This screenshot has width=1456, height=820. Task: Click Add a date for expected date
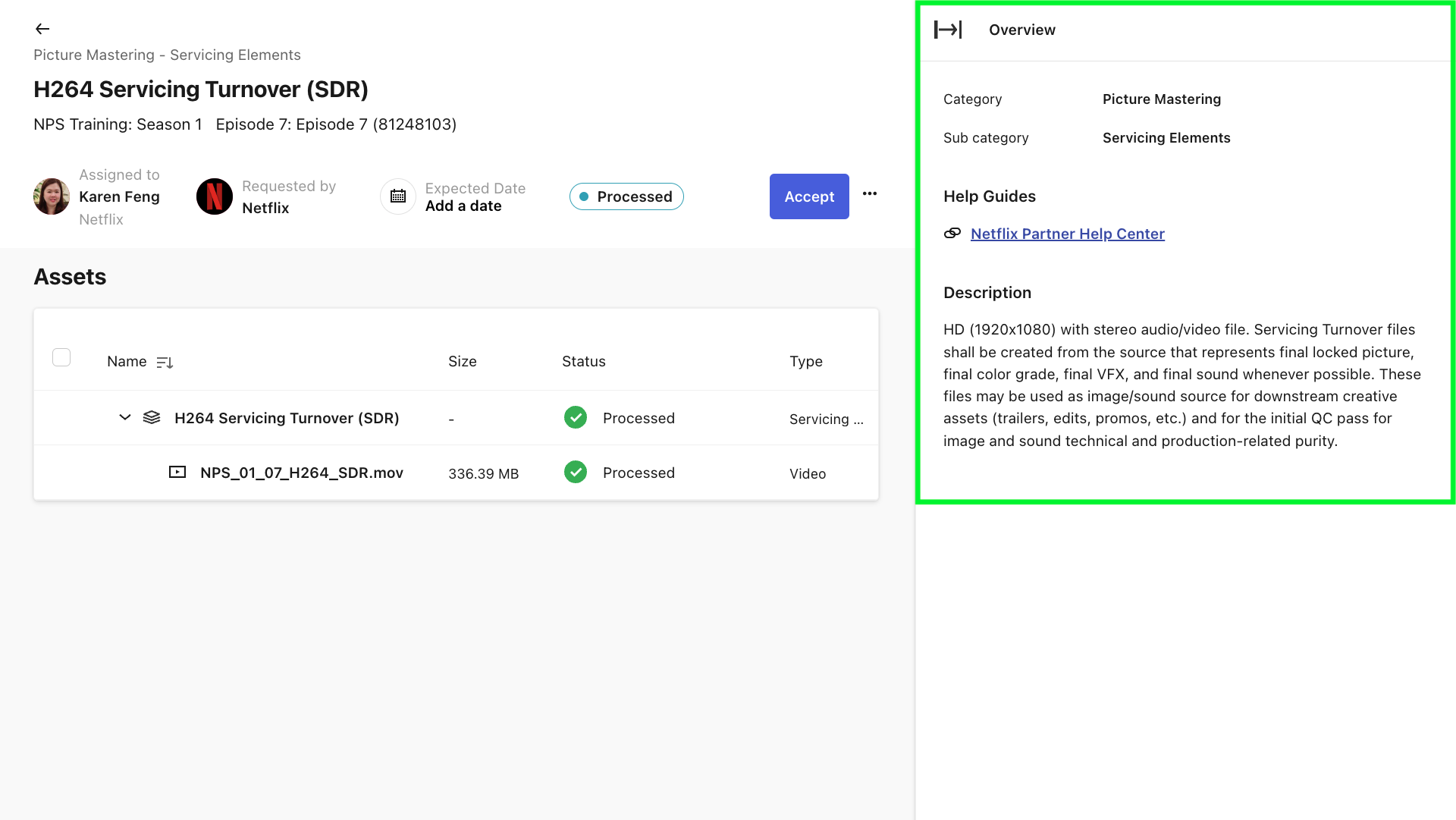(x=463, y=206)
